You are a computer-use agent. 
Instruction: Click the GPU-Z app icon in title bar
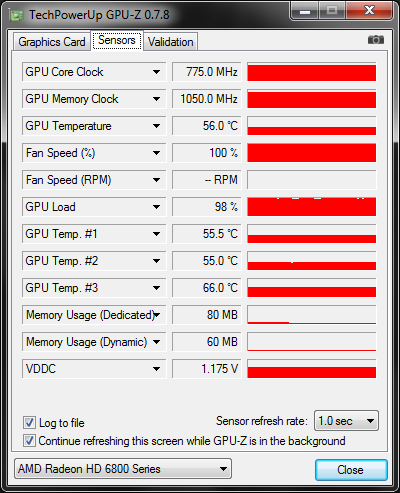click(16, 15)
